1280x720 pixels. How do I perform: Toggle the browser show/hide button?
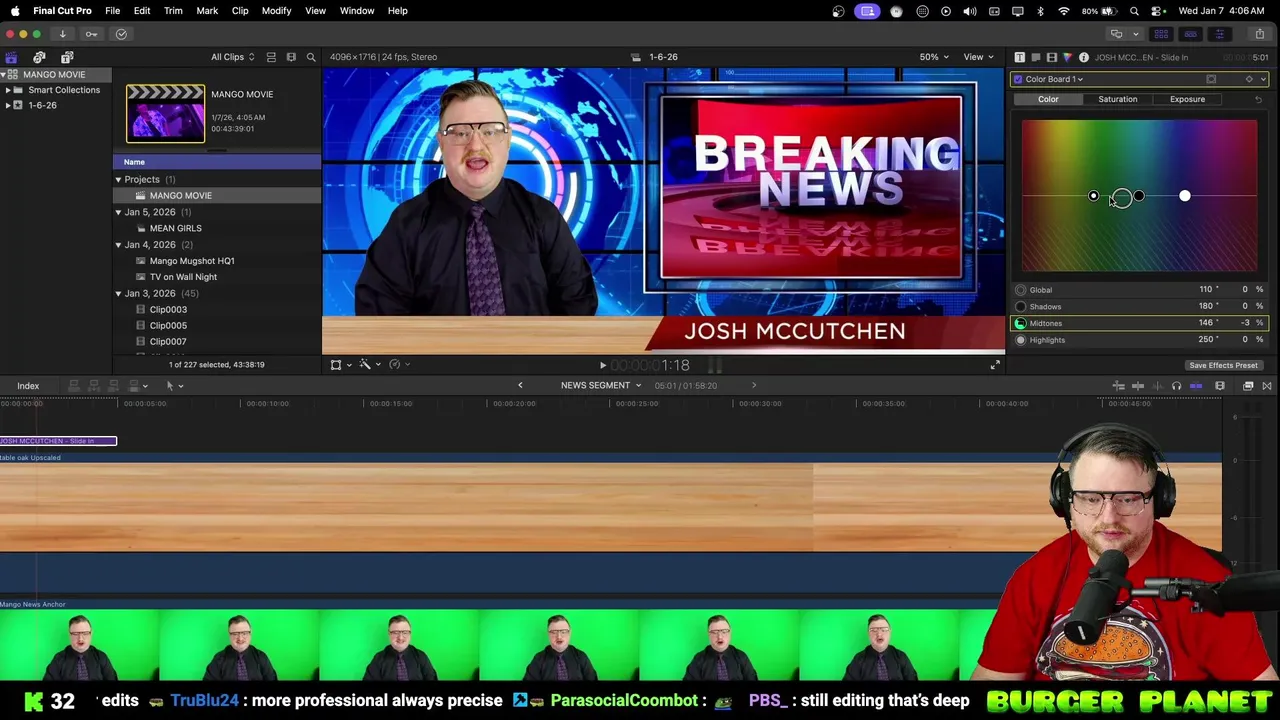(x=1161, y=34)
